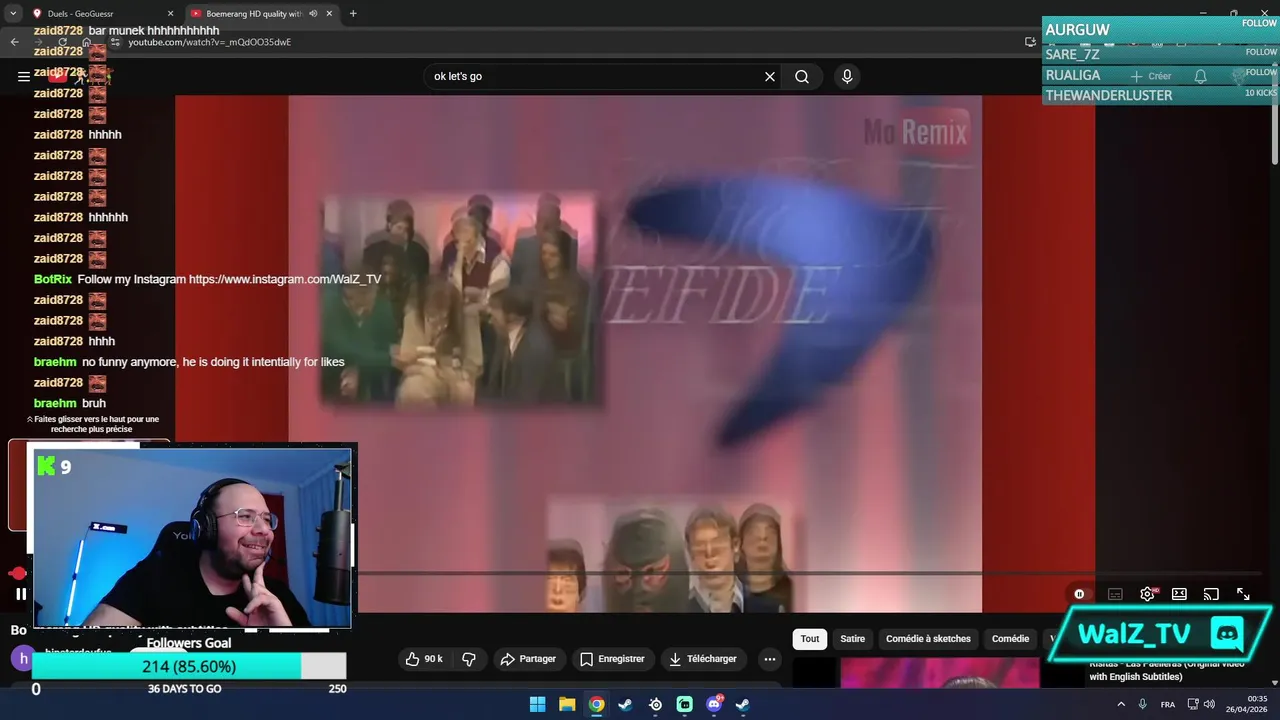Image resolution: width=1280 pixels, height=720 pixels.
Task: Enter fullscreen with the expand arrows
Action: (1243, 594)
